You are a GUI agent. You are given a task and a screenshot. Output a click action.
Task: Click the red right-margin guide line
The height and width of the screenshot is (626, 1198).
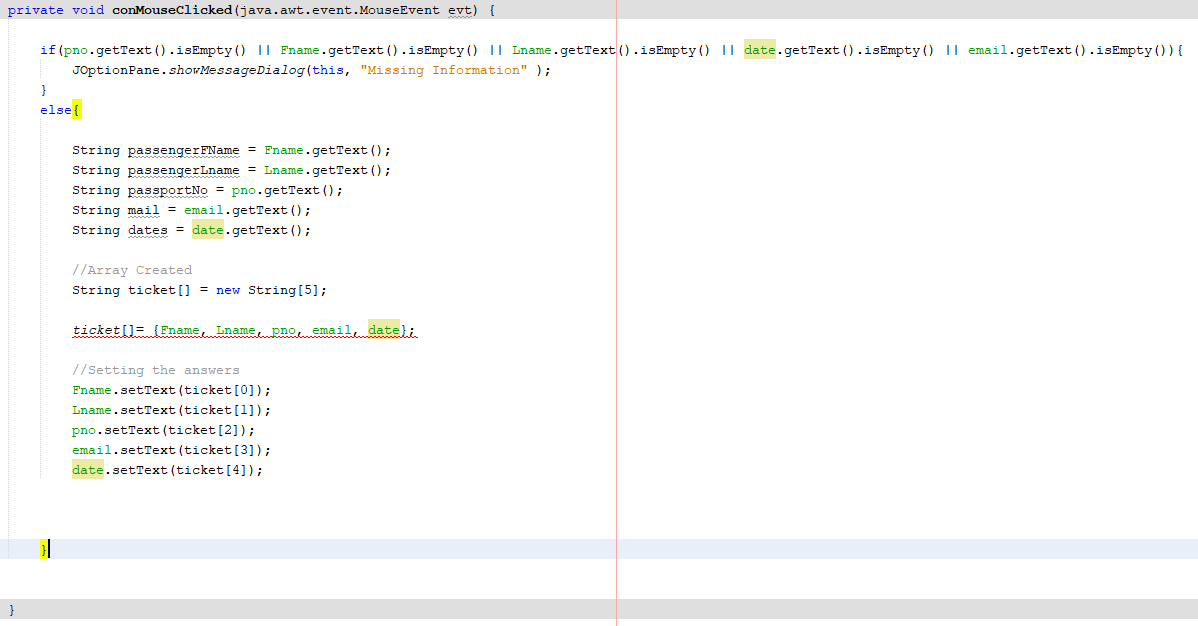(616, 300)
